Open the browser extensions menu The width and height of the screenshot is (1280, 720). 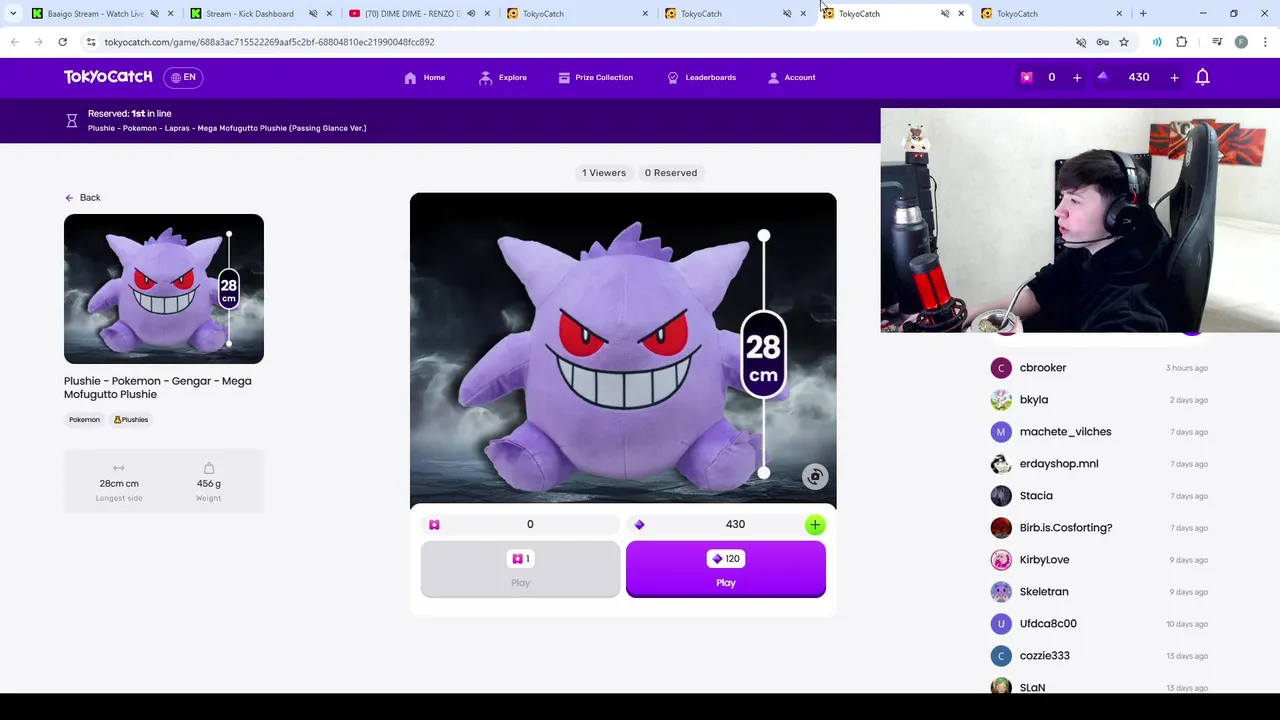(x=1181, y=42)
